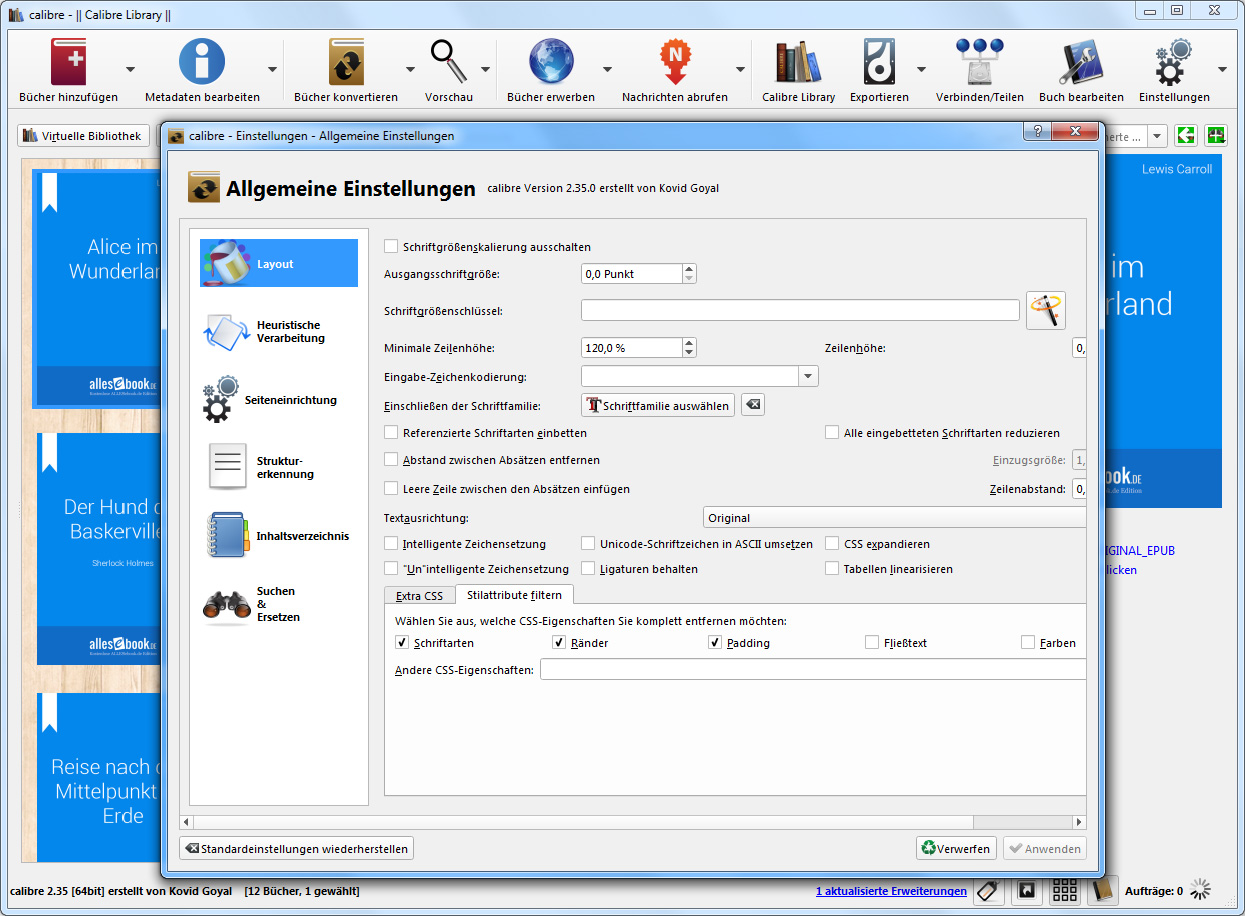Screen dimensions: 1245x916
Task: Click the Aufträge spinner icon
Action: [1201, 890]
